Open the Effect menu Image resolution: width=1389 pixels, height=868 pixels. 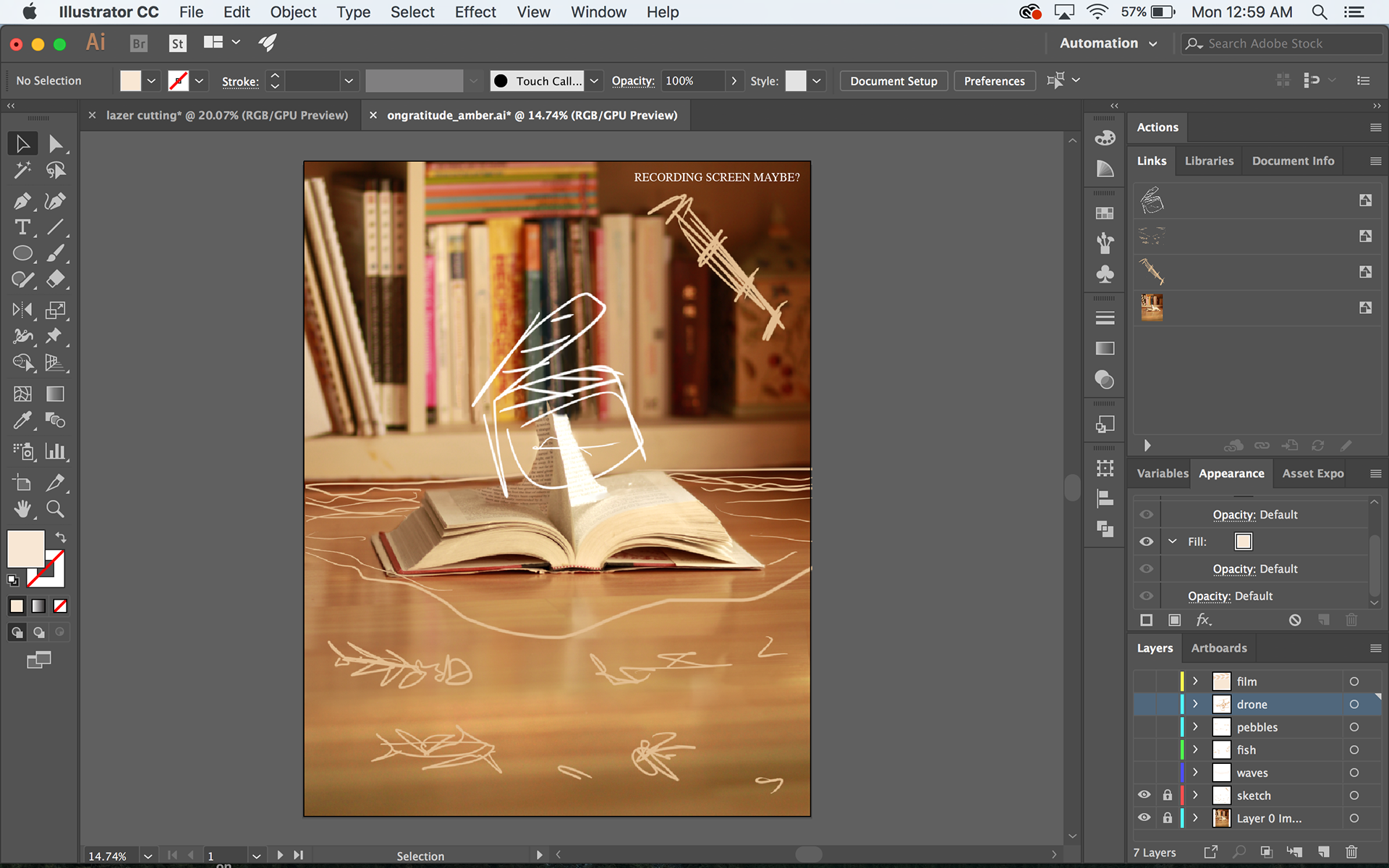(475, 12)
